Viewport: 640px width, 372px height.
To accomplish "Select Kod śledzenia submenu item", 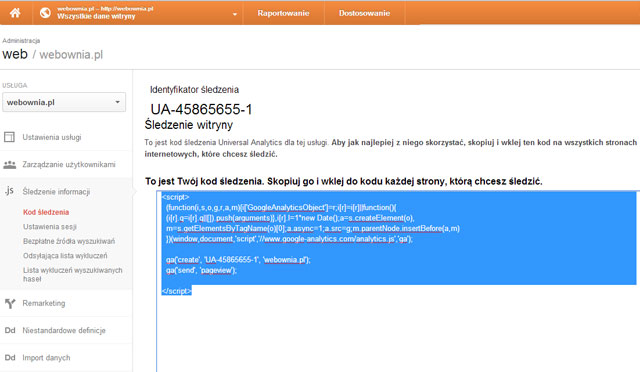I will click(46, 212).
